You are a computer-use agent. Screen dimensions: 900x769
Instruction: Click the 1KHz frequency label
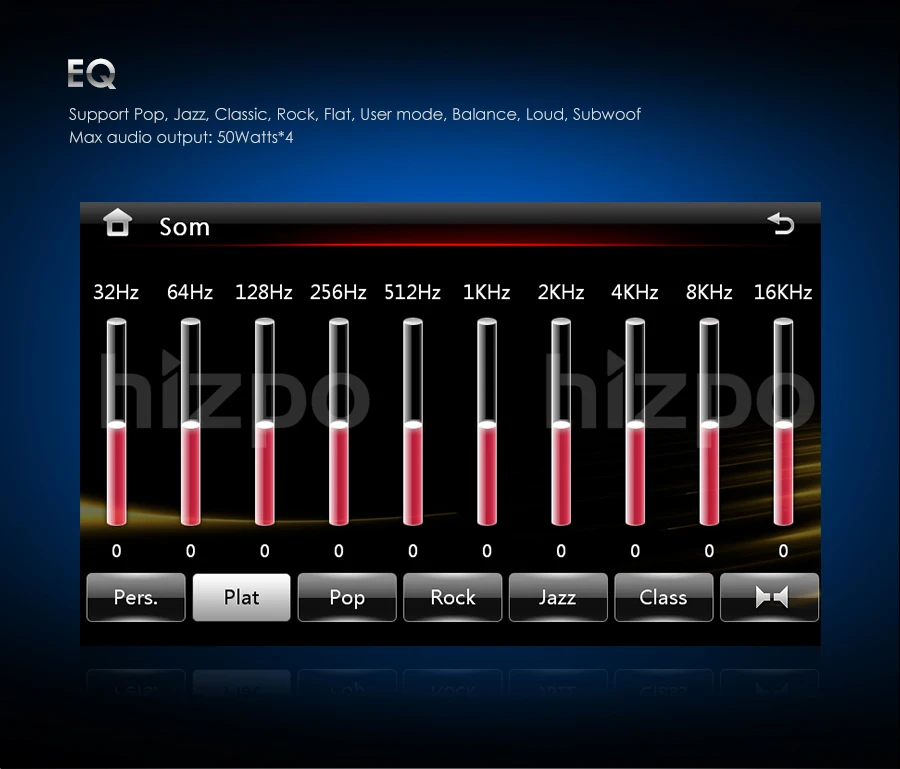click(487, 292)
